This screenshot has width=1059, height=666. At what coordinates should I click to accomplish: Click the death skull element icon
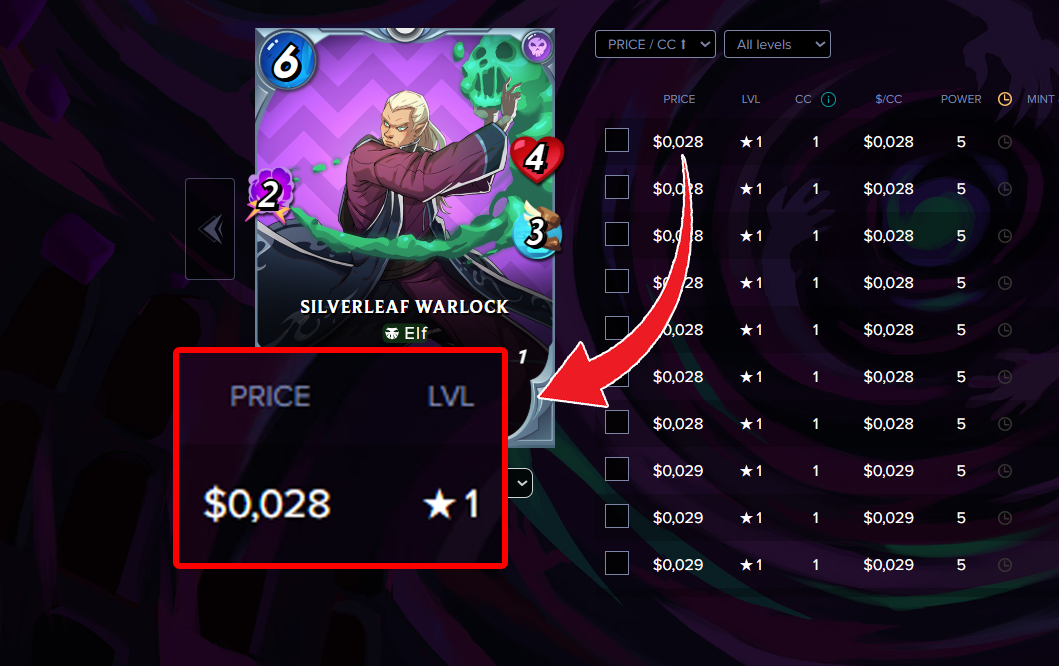pos(538,47)
